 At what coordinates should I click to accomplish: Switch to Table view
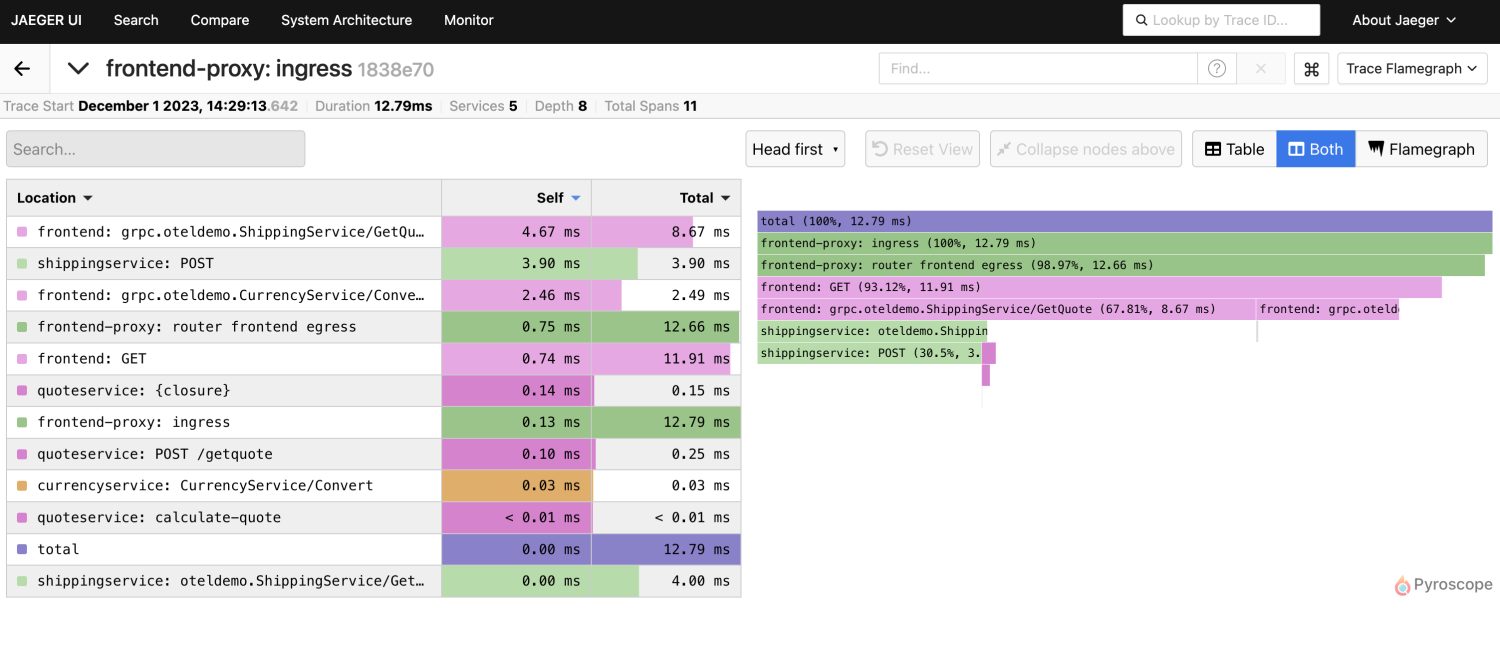1234,149
